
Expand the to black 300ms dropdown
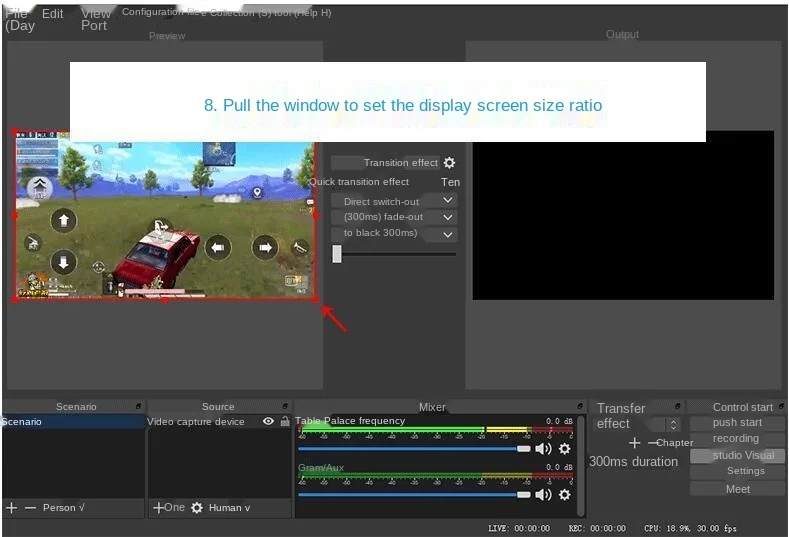(x=447, y=235)
